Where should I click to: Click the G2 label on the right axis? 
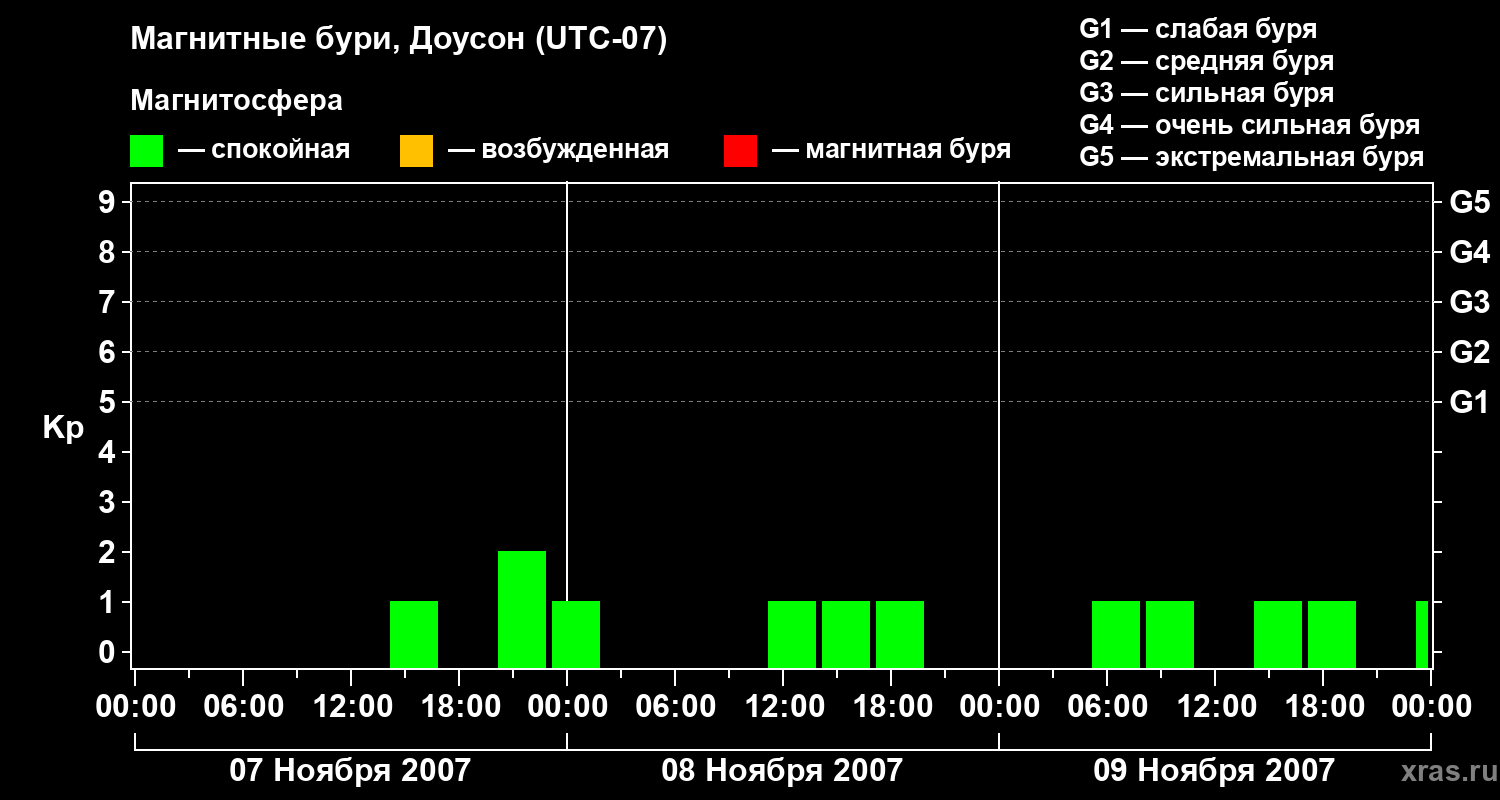(x=1469, y=352)
